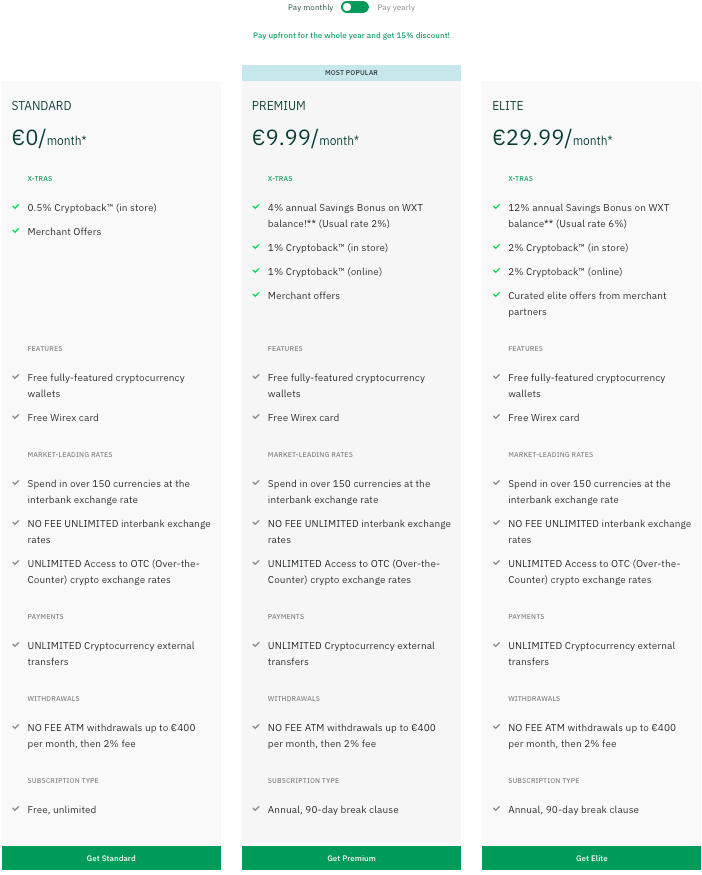Image resolution: width=702 pixels, height=875 pixels.
Task: Click the Get Elite button
Action: point(592,858)
